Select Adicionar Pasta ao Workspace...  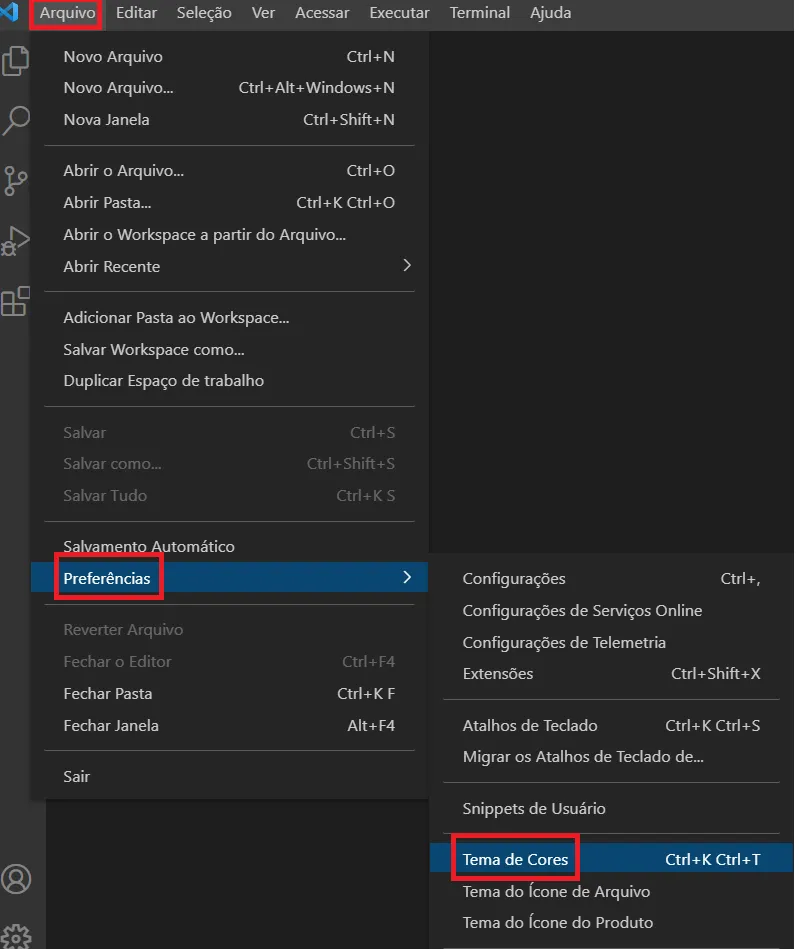click(x=229, y=318)
